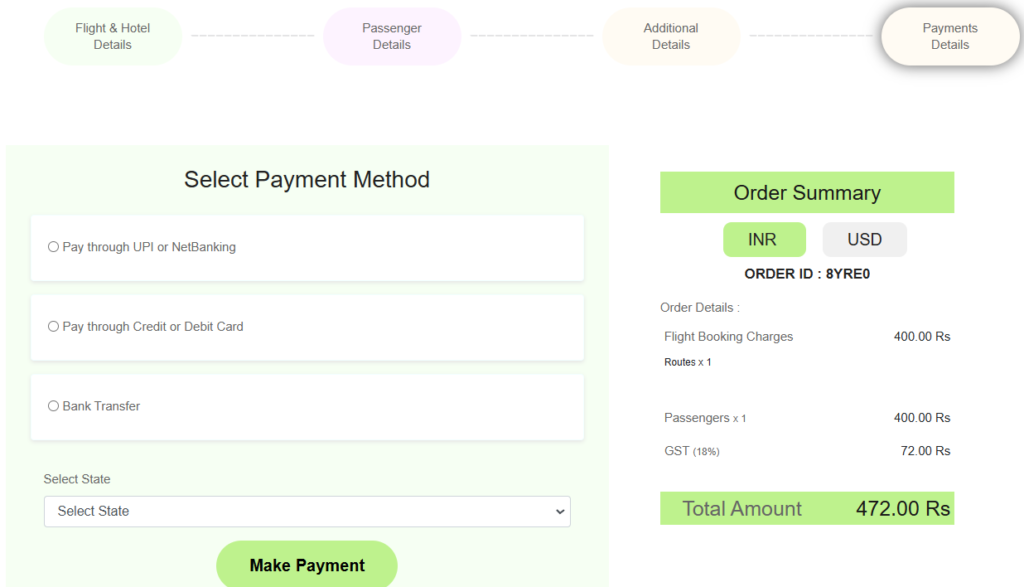The width and height of the screenshot is (1024, 587).
Task: Navigate to the Additional Details step
Action: click(670, 36)
